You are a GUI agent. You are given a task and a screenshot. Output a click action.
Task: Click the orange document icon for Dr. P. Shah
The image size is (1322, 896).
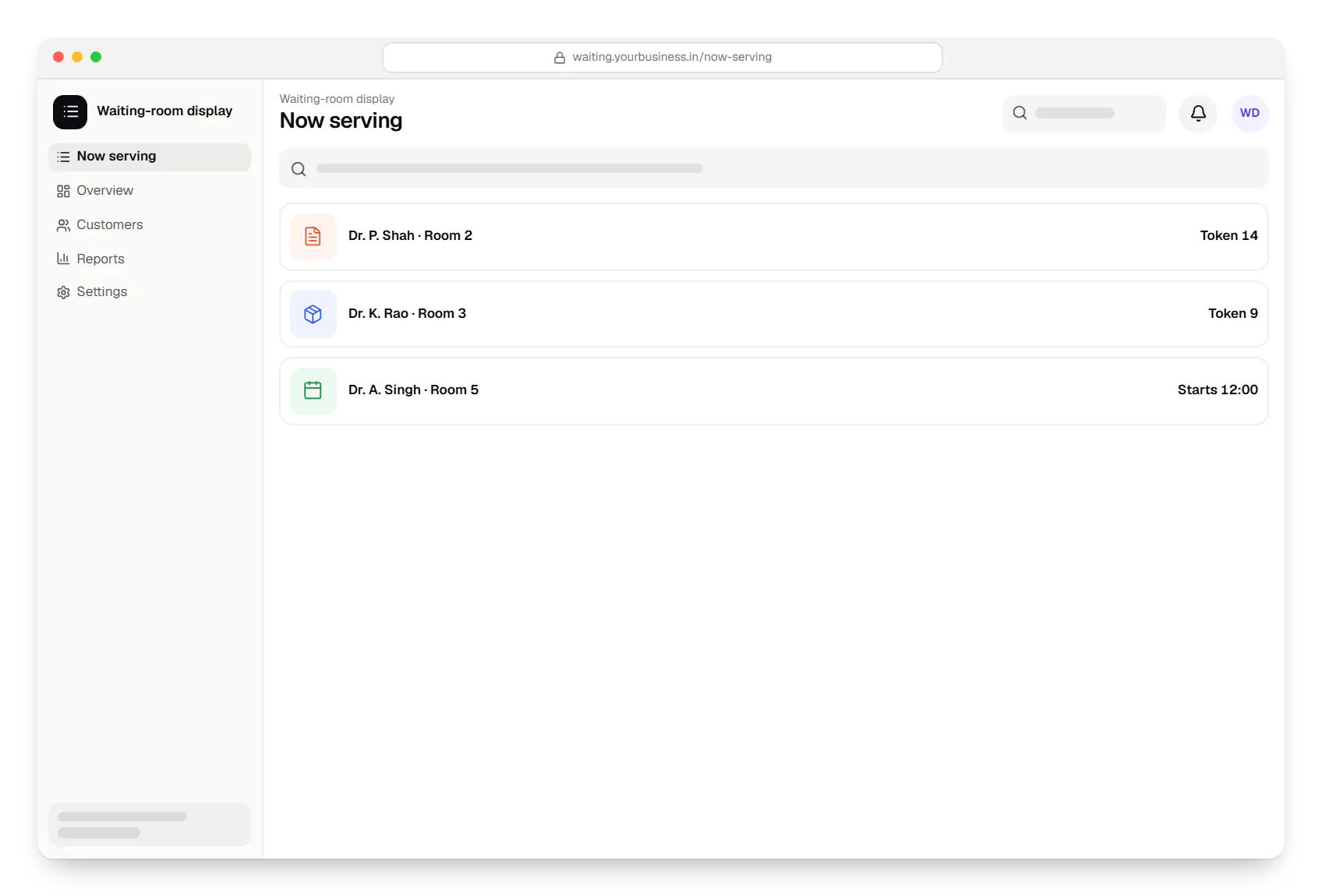pos(313,237)
